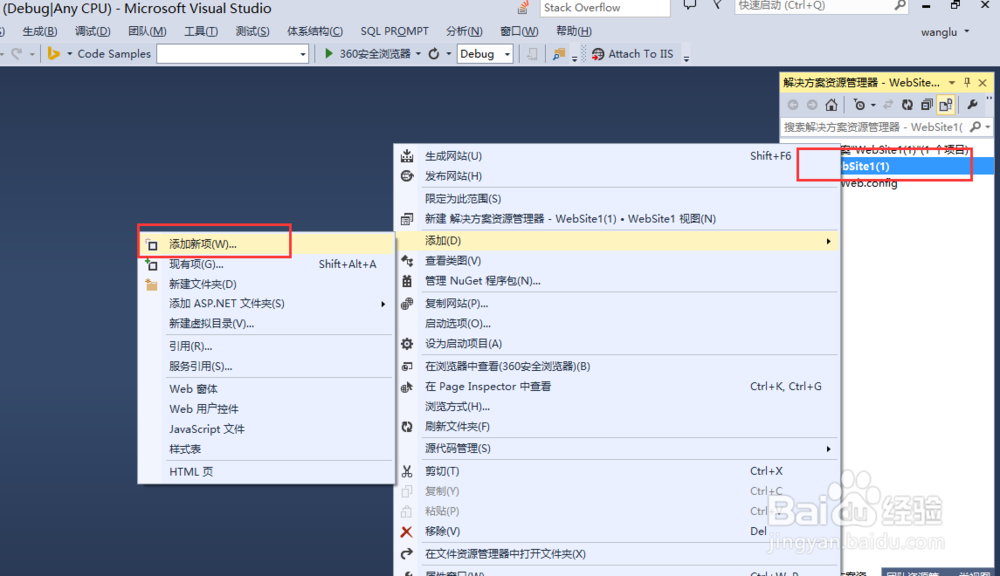Open toolbar overflow after Attach To IIS

tap(686, 57)
